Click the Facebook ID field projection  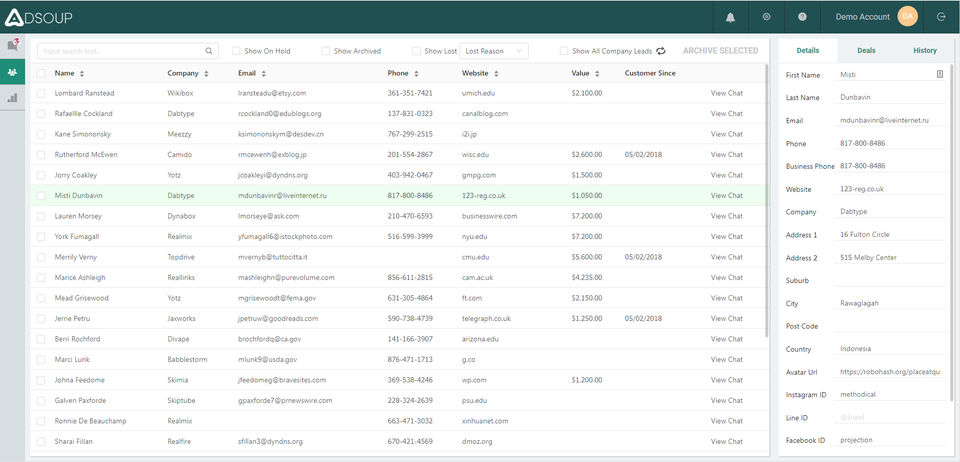coord(890,441)
